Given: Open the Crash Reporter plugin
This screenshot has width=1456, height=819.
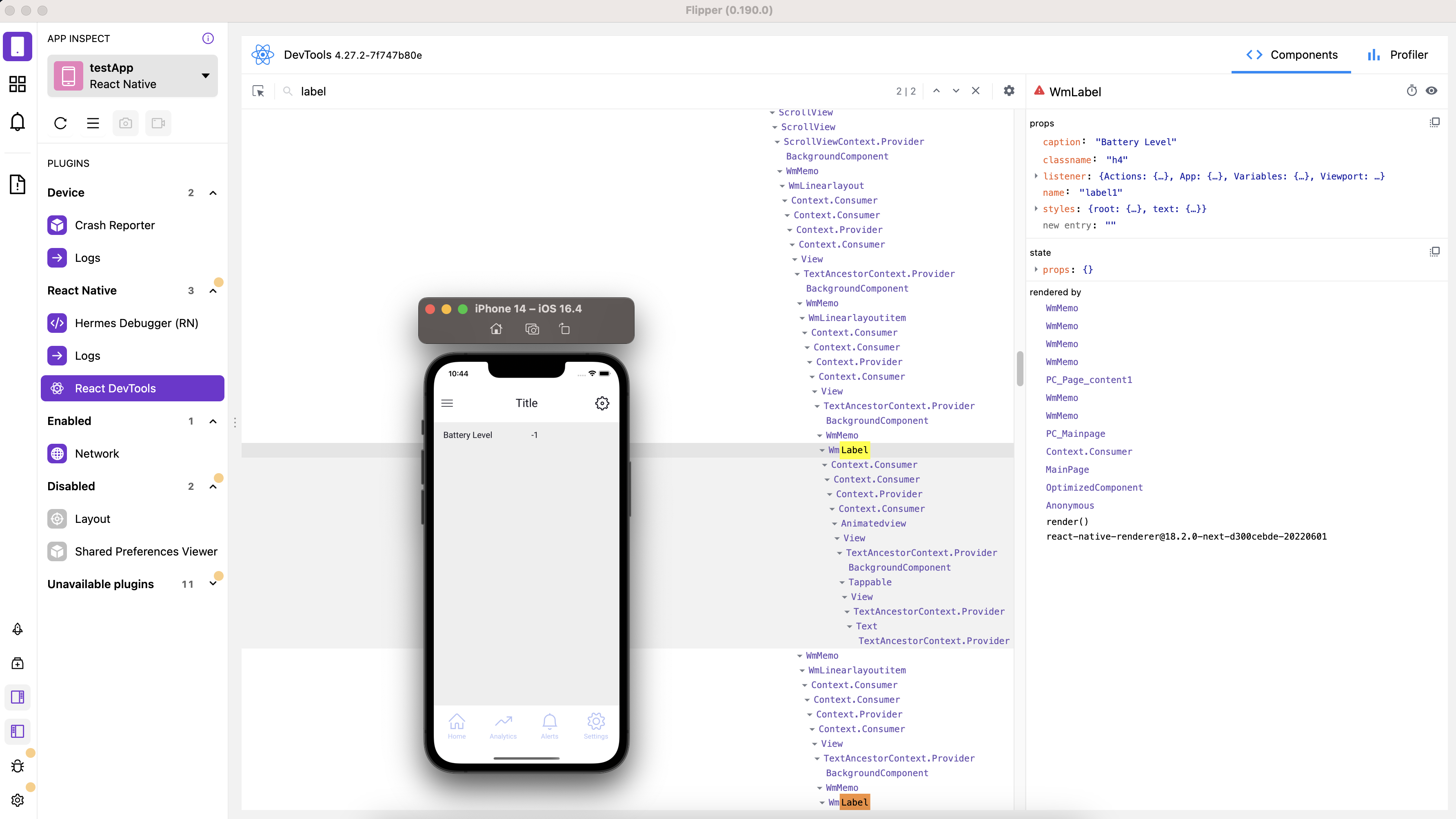Looking at the screenshot, I should (114, 225).
